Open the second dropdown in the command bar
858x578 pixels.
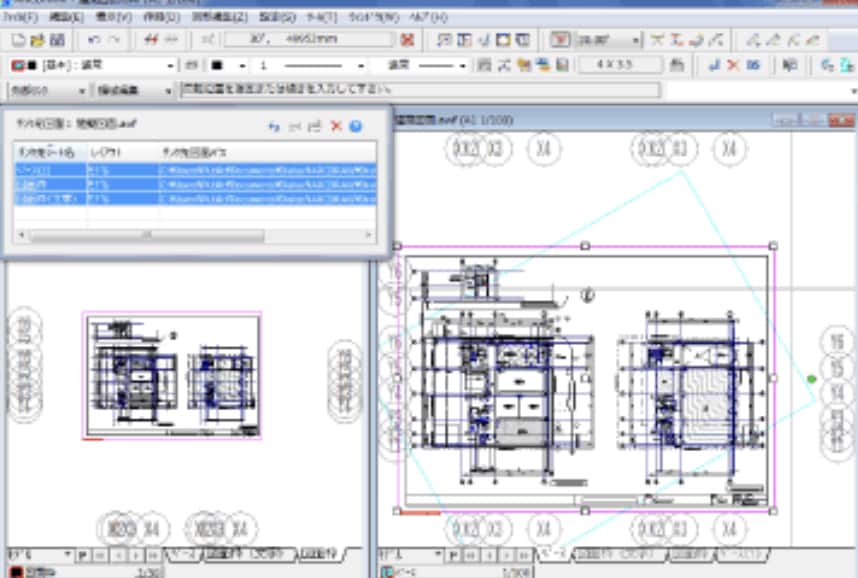[x=134, y=90]
